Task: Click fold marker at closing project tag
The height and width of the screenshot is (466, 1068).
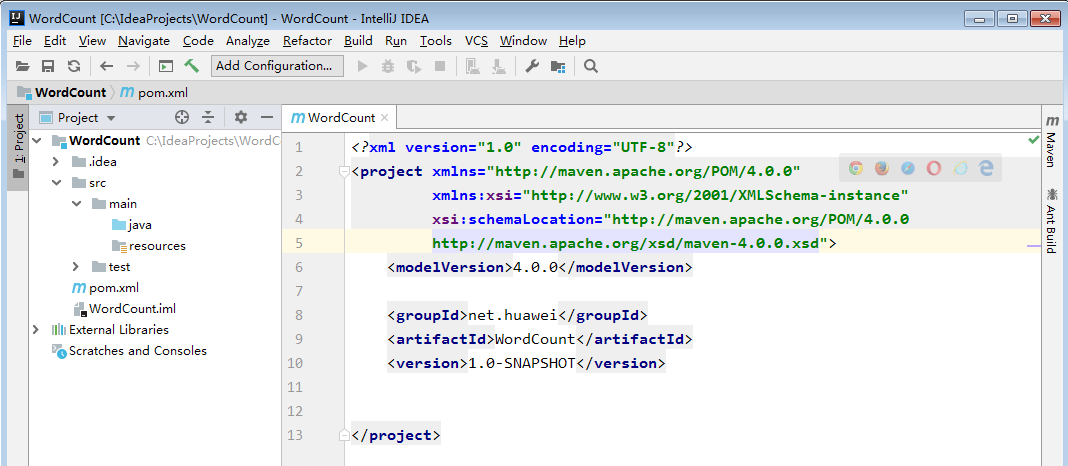Action: point(344,435)
